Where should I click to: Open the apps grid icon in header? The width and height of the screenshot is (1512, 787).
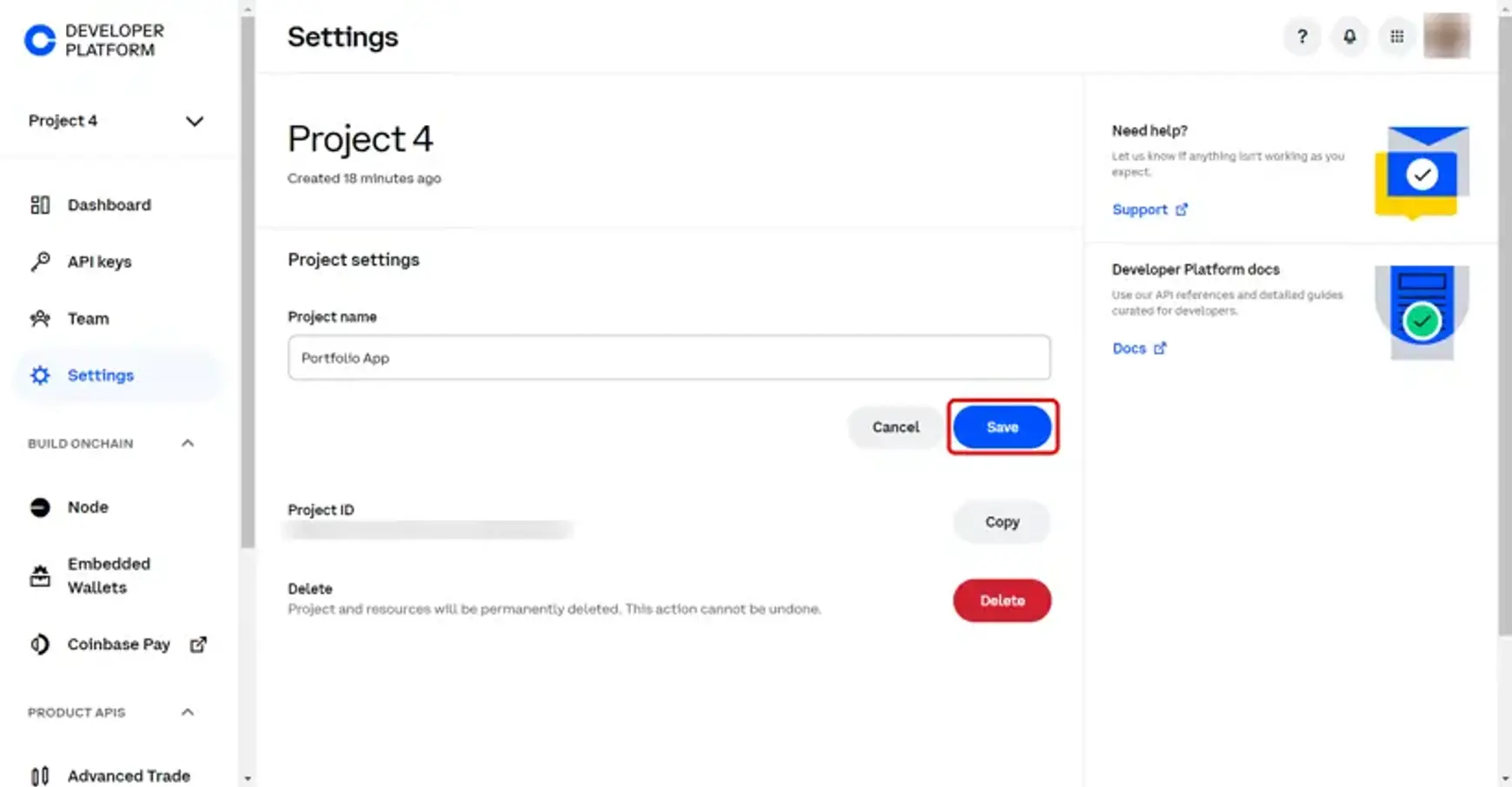[1397, 36]
